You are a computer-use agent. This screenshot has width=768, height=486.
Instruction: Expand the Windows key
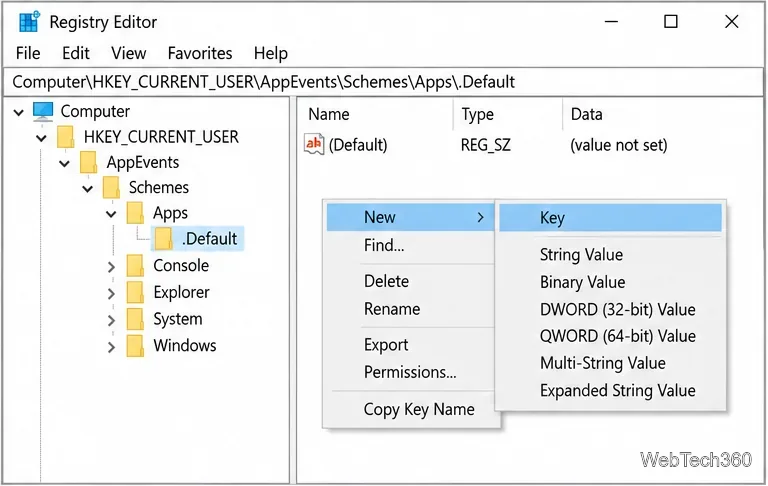(111, 347)
